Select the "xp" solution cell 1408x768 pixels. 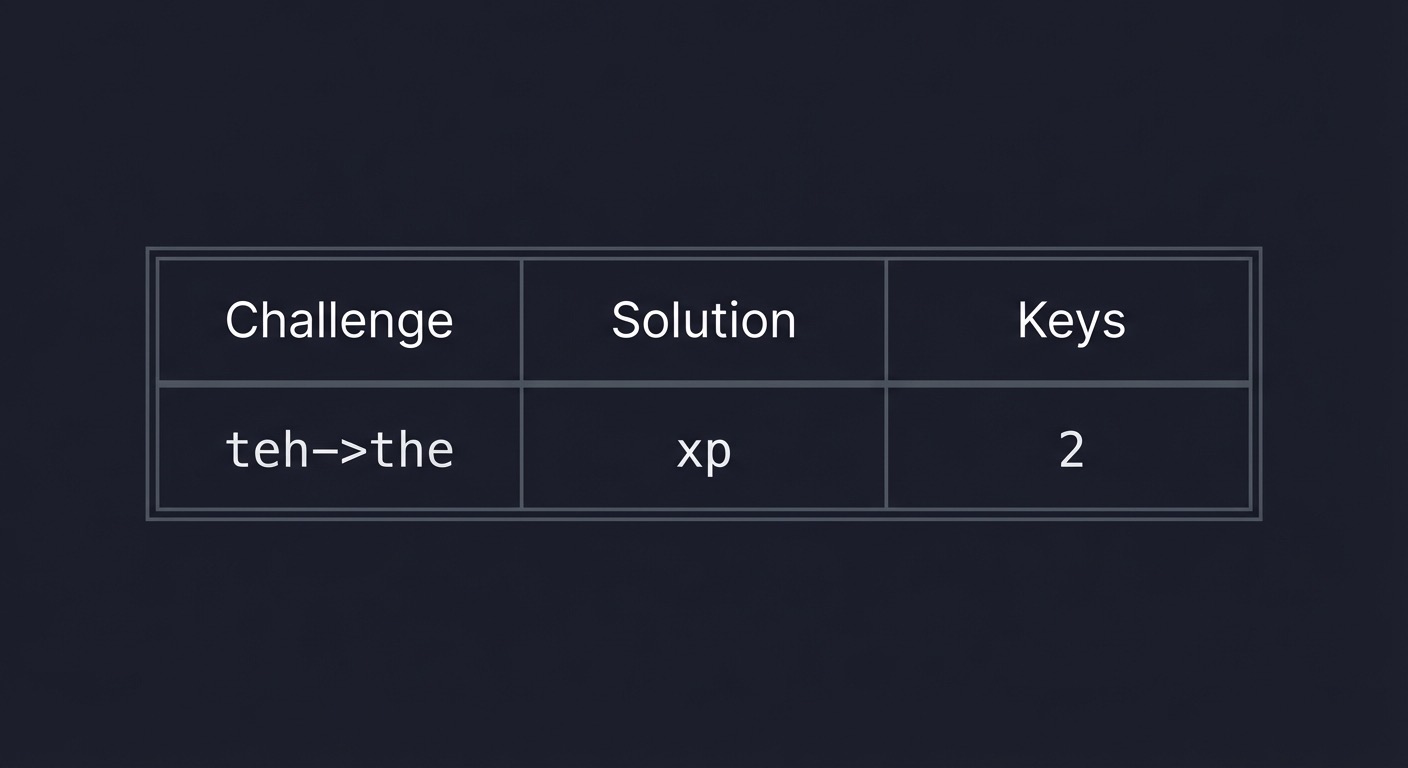[x=703, y=450]
